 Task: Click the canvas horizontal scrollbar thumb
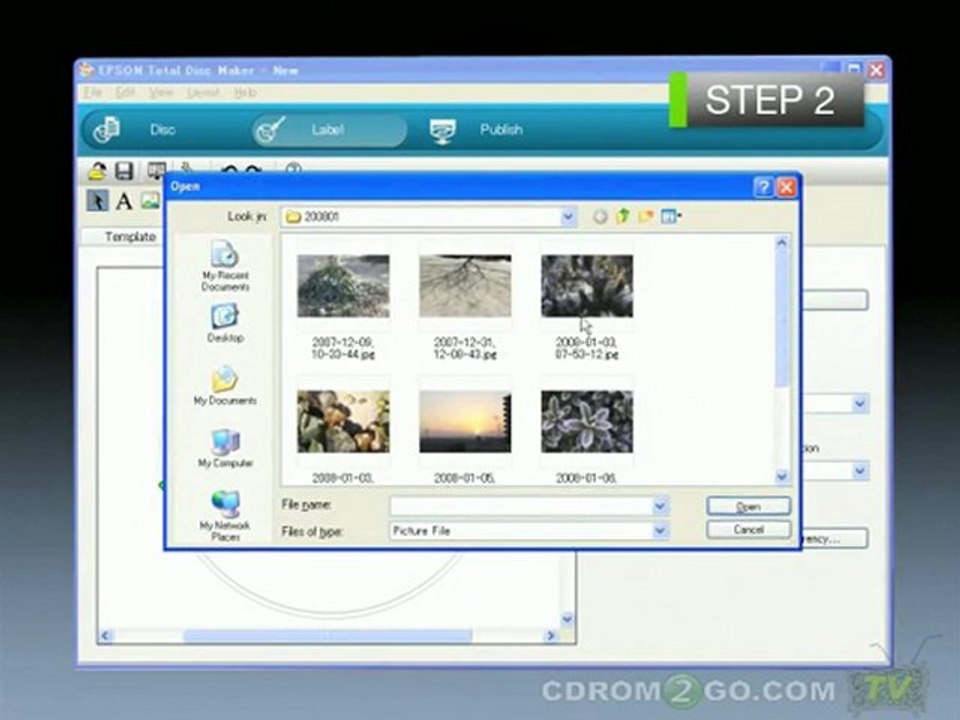tap(328, 636)
